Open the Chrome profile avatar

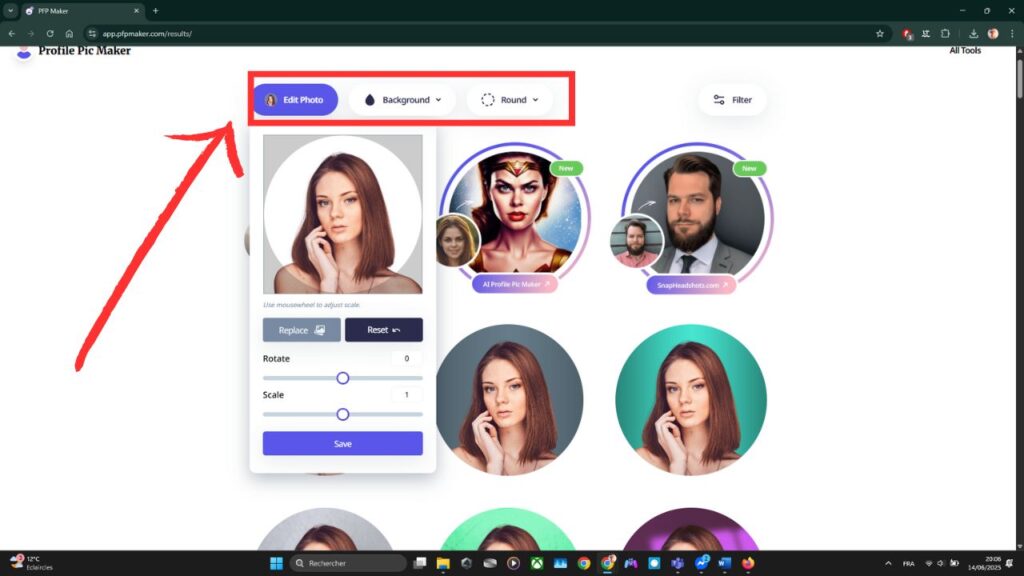pos(993,33)
